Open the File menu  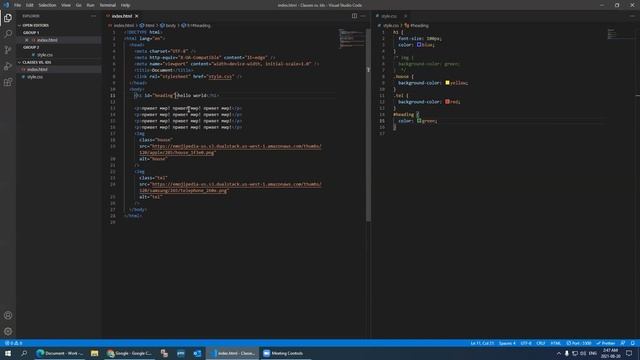[18, 5]
